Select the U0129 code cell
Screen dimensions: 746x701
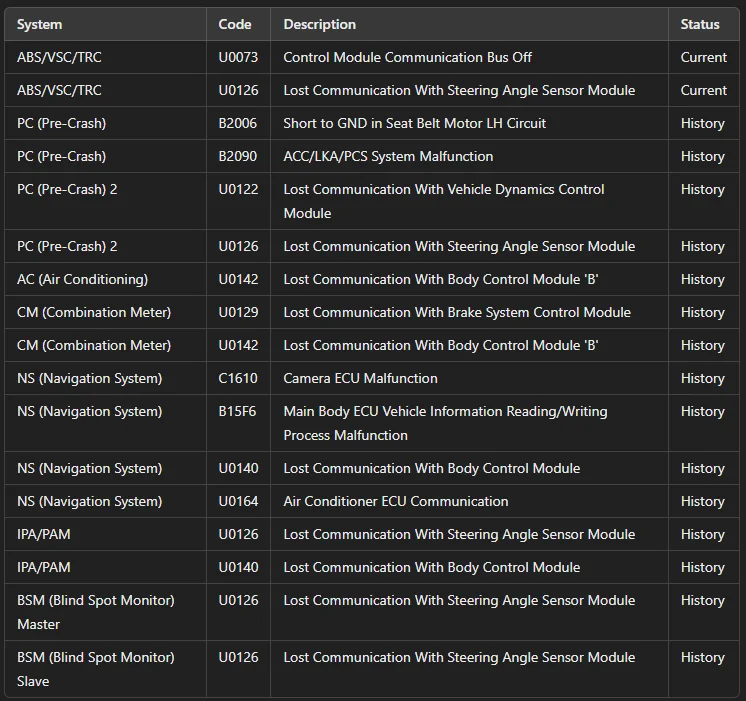238,312
